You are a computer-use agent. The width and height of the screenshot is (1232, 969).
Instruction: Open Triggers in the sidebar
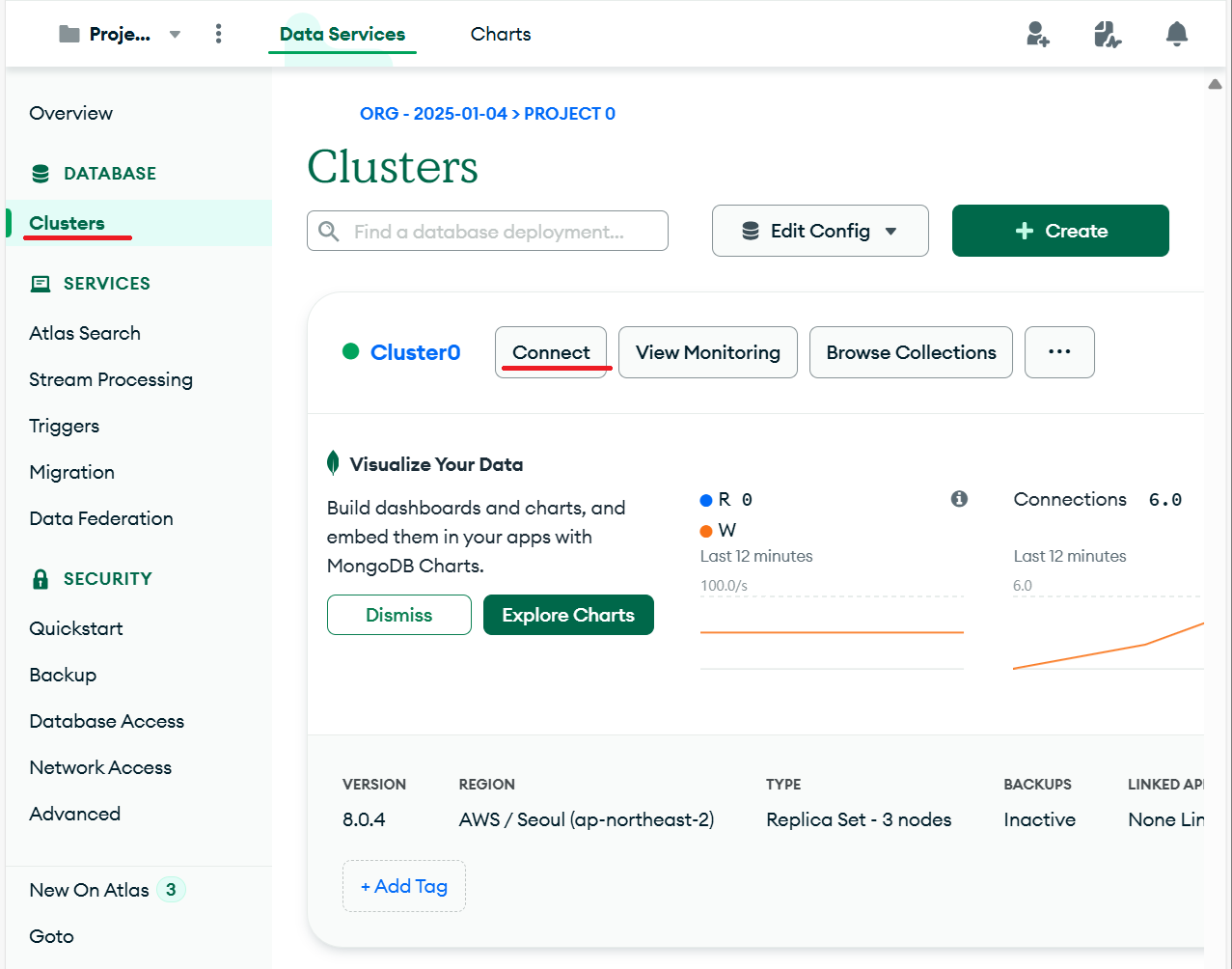(65, 426)
